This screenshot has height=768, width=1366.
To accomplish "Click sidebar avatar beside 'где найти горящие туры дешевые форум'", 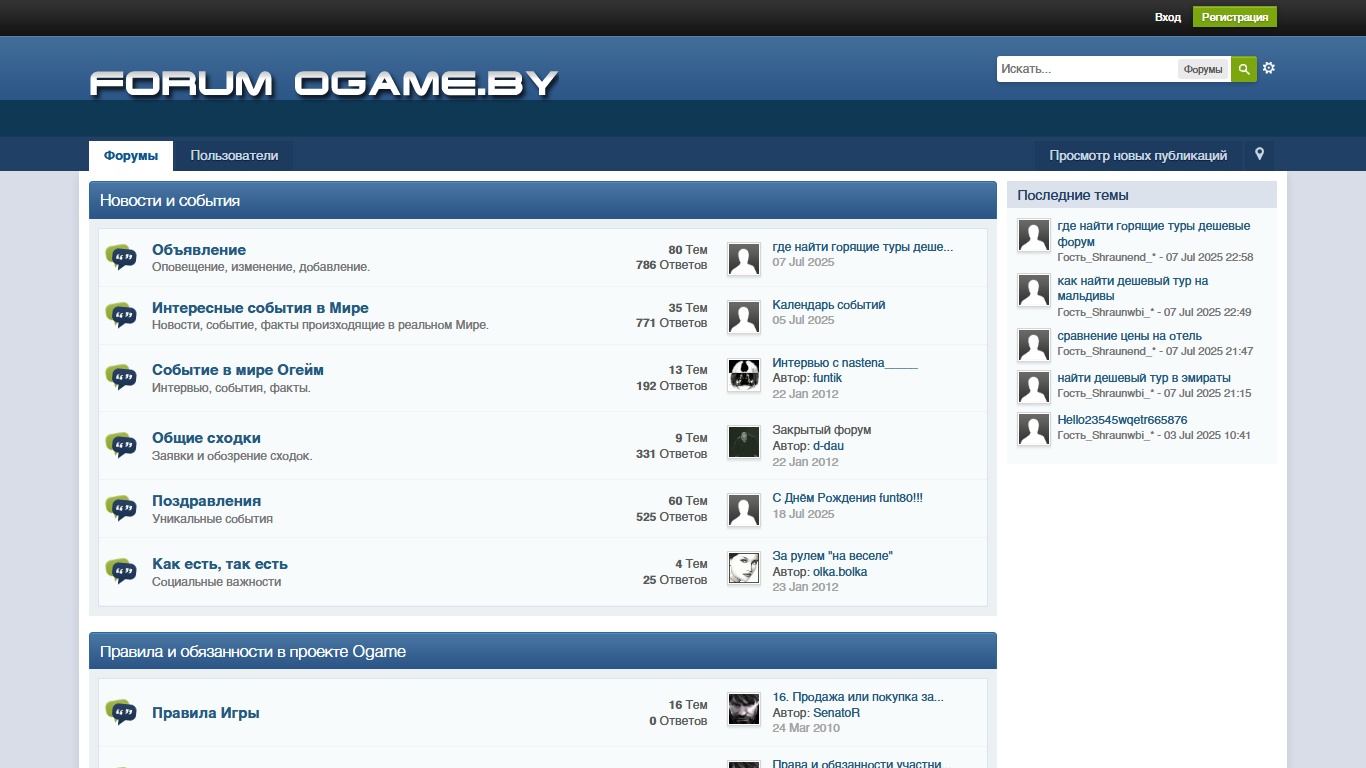I will click(x=1034, y=236).
